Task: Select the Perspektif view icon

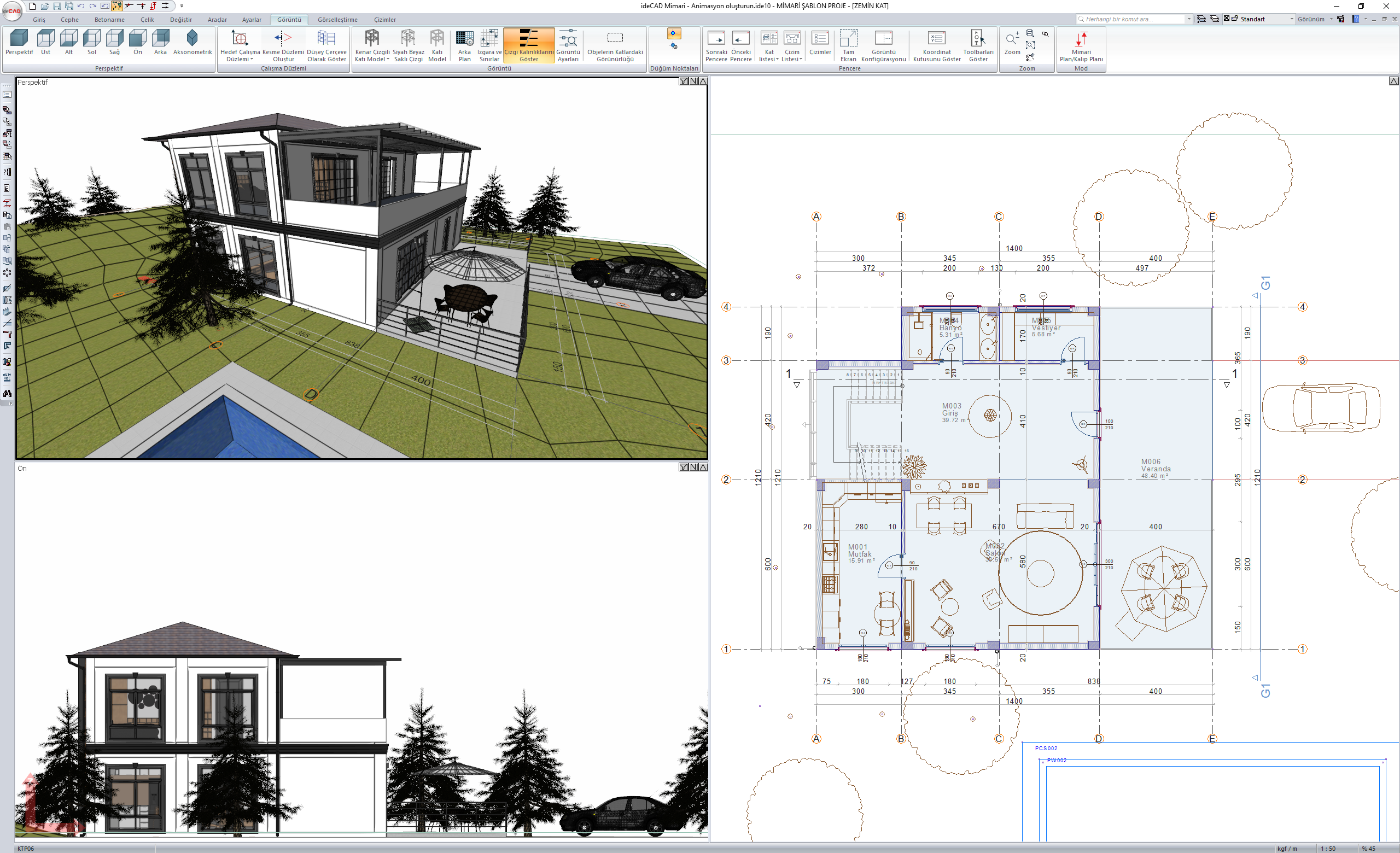Action: (19, 38)
